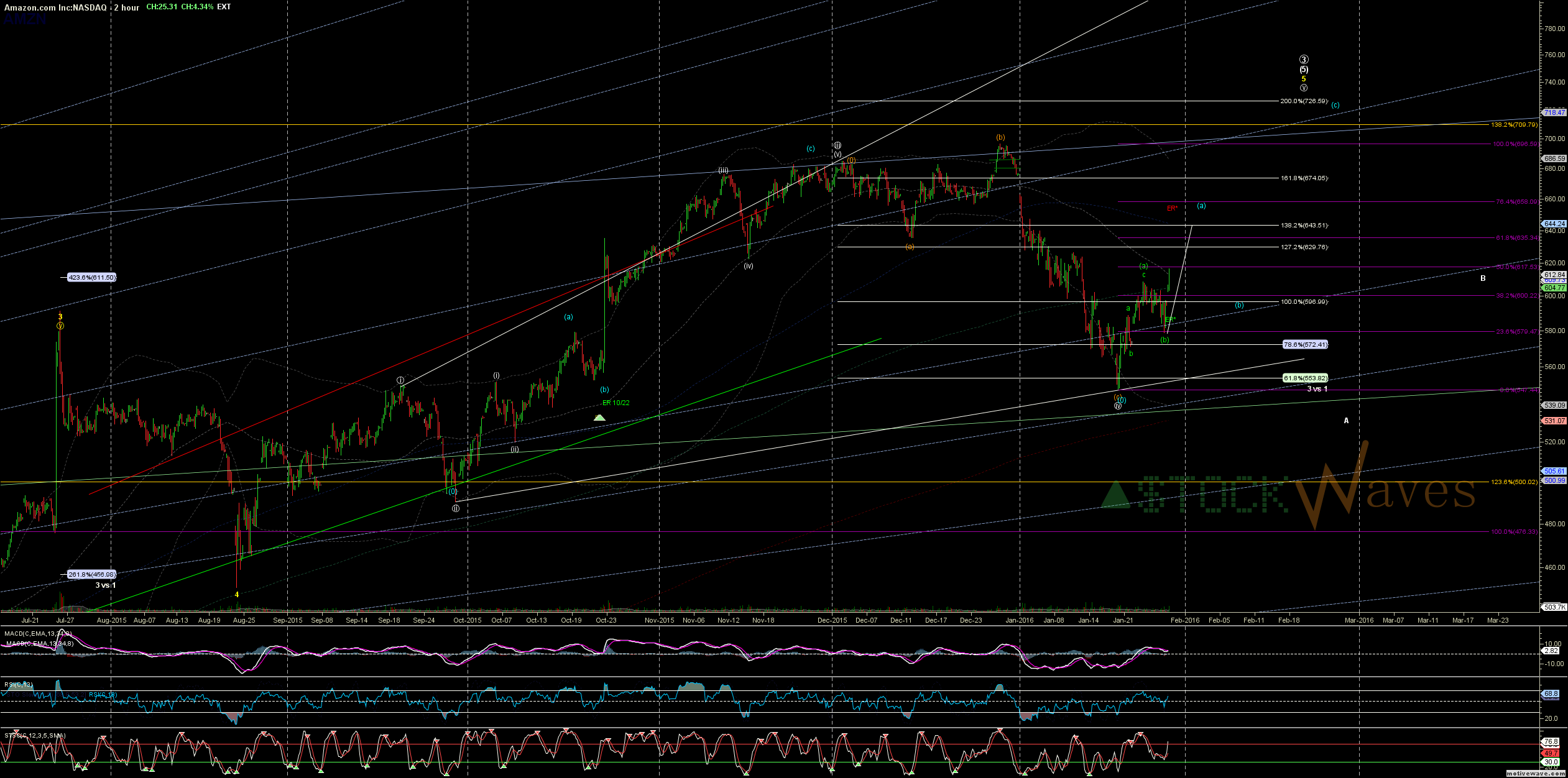The image size is (1568, 778).
Task: Click the orange 138.2%(709.79) level label
Action: coord(1515,125)
